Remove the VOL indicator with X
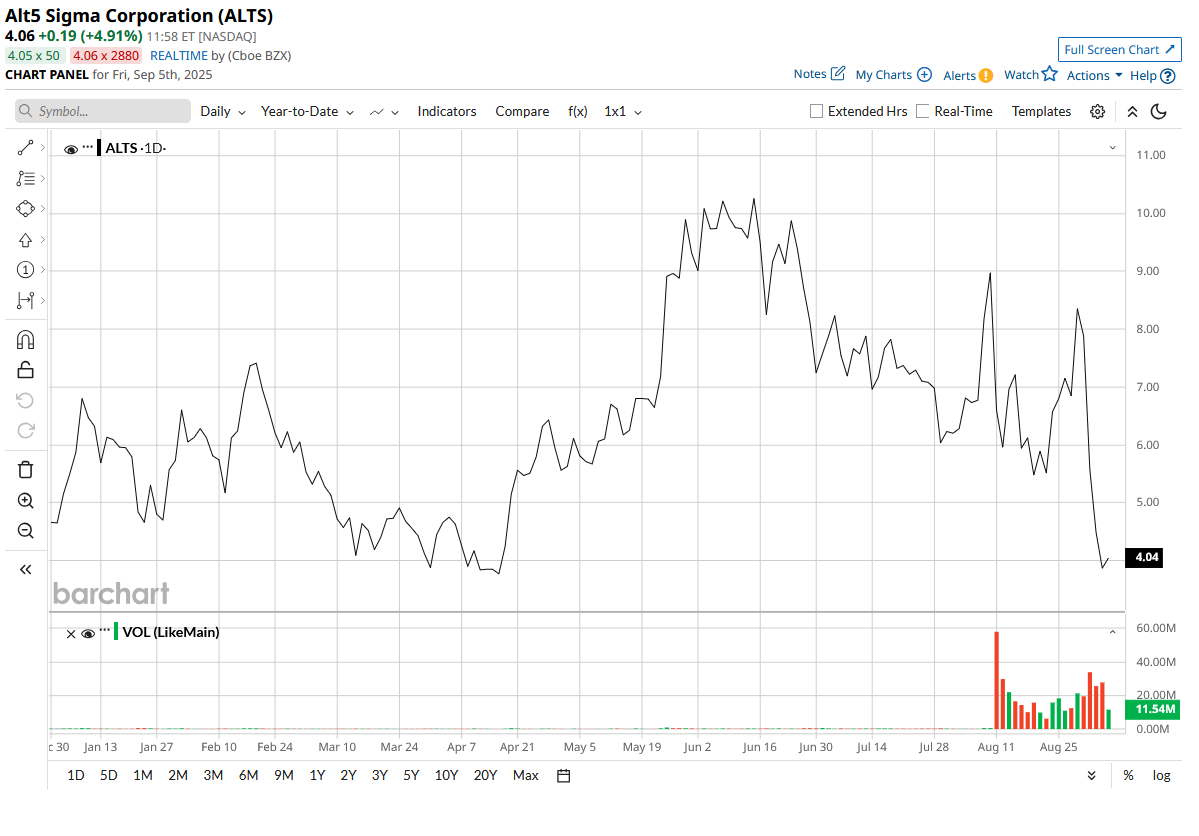Screen dimensions: 1199x836 coord(71,634)
